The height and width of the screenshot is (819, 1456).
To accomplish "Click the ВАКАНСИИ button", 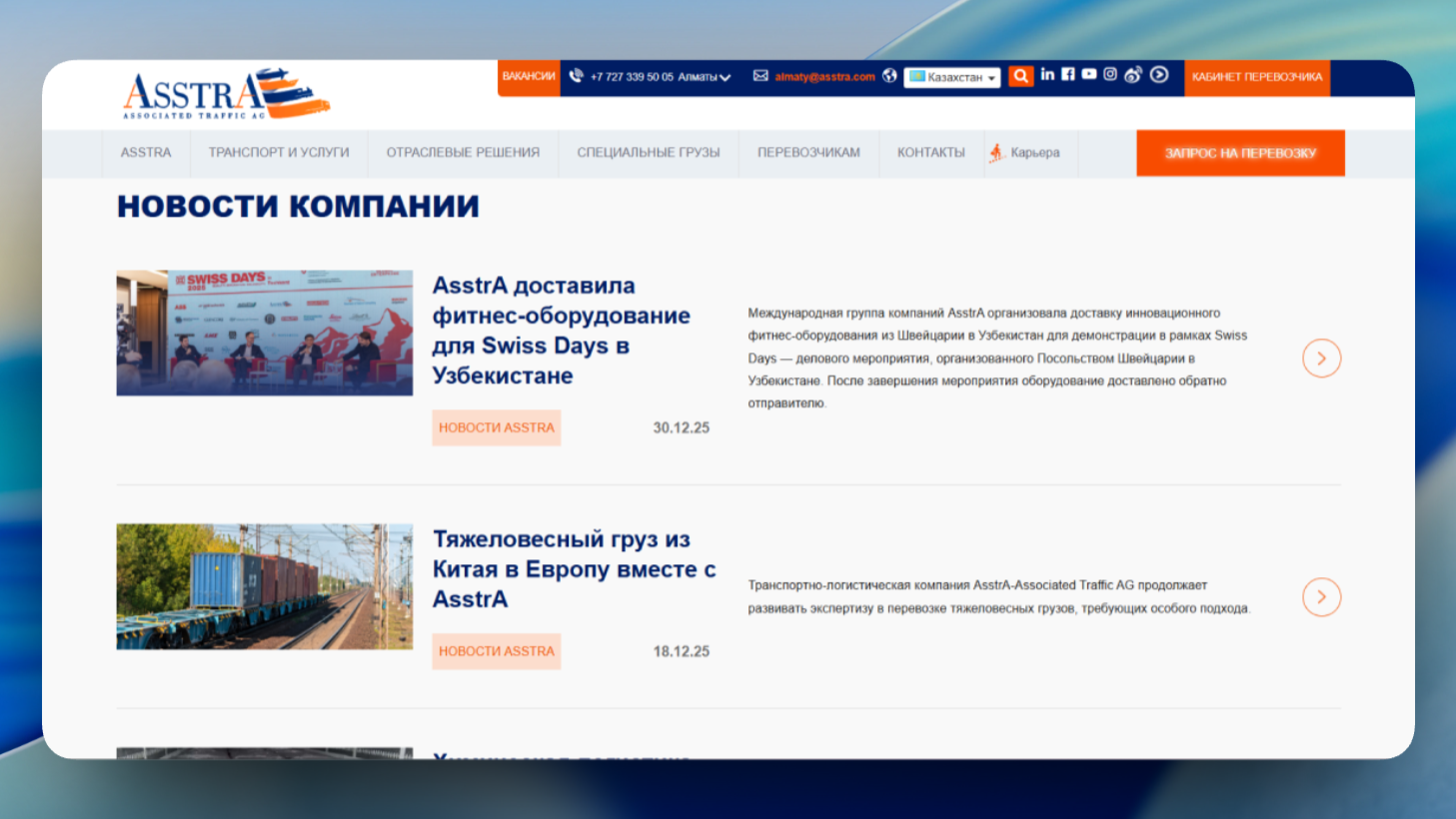I will pyautogui.click(x=529, y=77).
